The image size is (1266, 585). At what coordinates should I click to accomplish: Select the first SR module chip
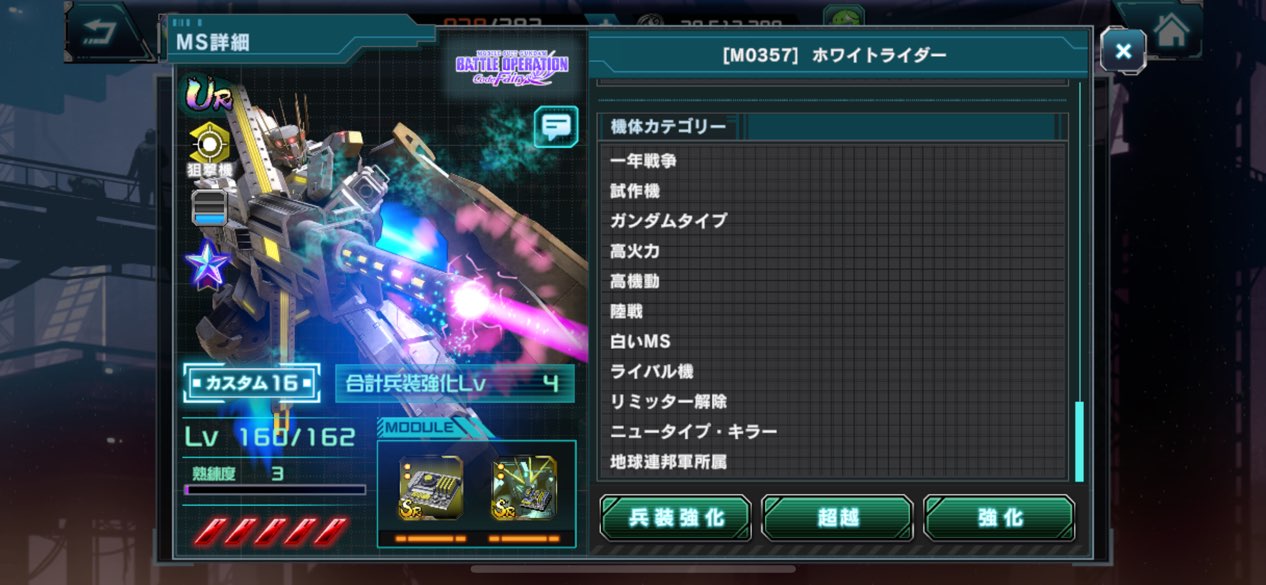(431, 488)
